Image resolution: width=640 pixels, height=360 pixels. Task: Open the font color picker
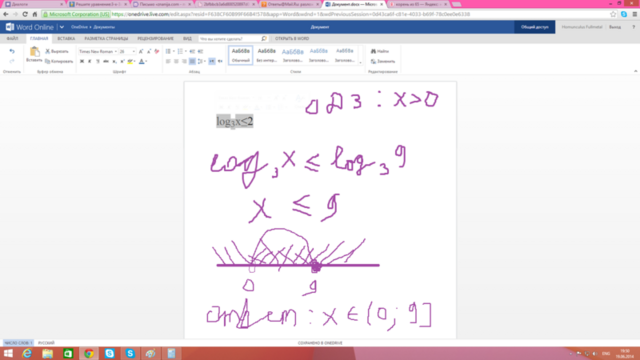tap(142, 61)
